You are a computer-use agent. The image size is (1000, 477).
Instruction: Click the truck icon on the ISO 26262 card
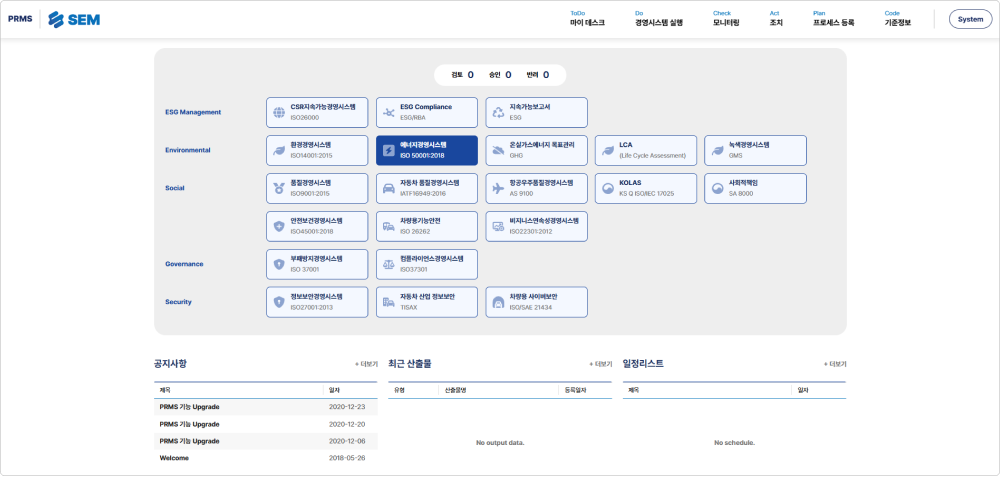(388, 226)
